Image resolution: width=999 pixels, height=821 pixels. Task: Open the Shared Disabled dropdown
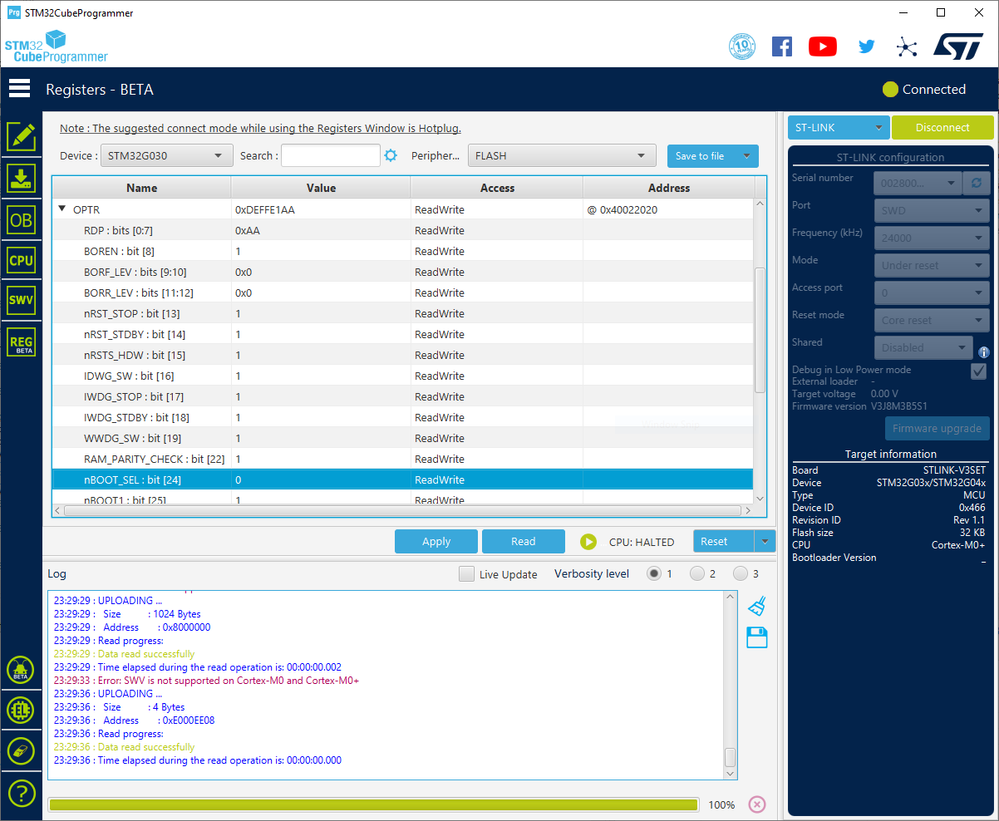pos(923,347)
